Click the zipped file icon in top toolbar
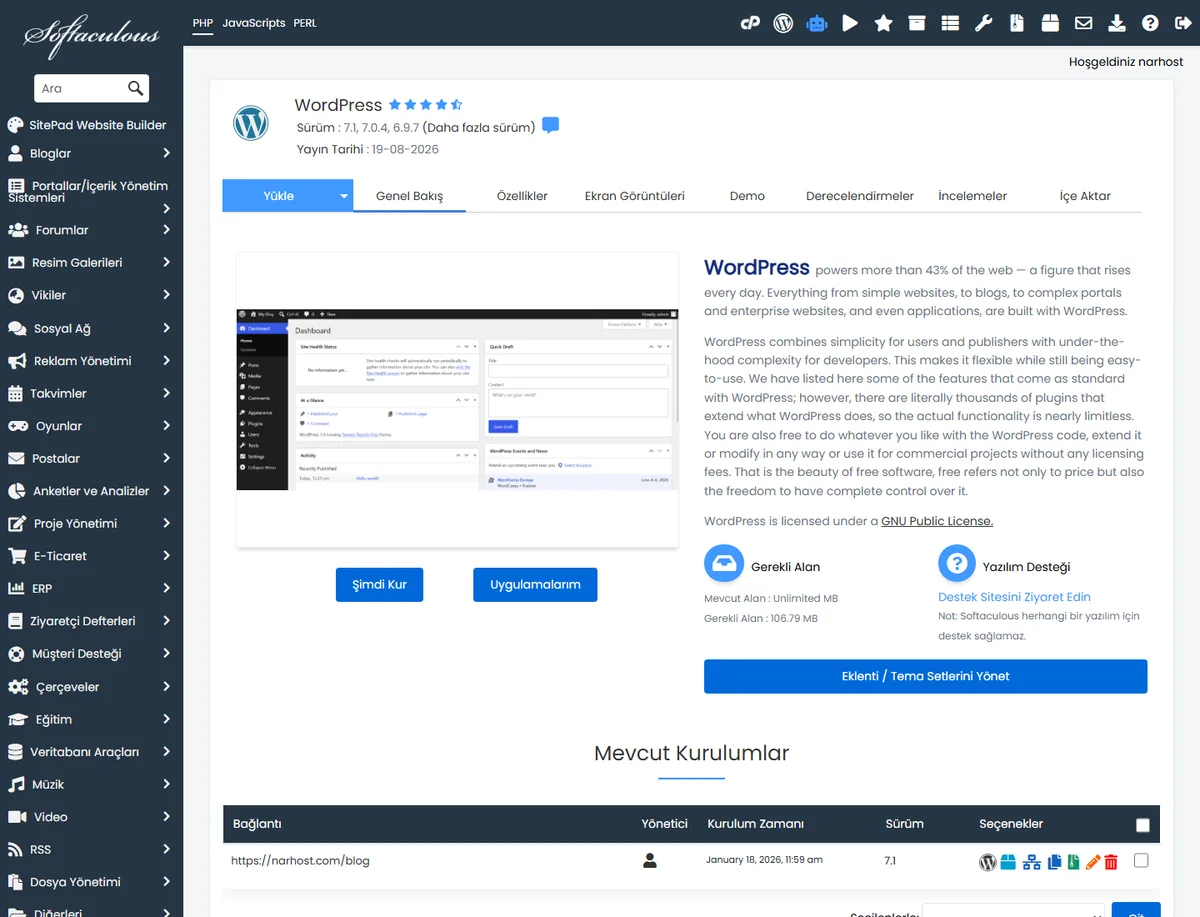1200x917 pixels. (1017, 23)
